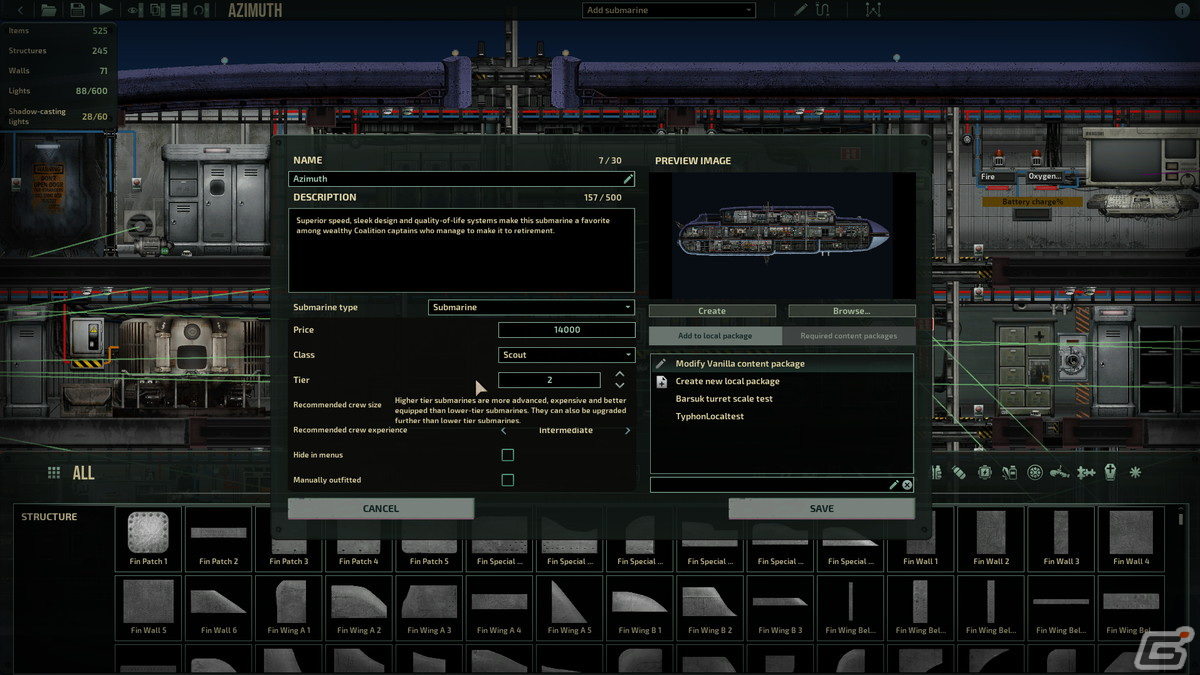Click the CANCEL button

point(381,509)
